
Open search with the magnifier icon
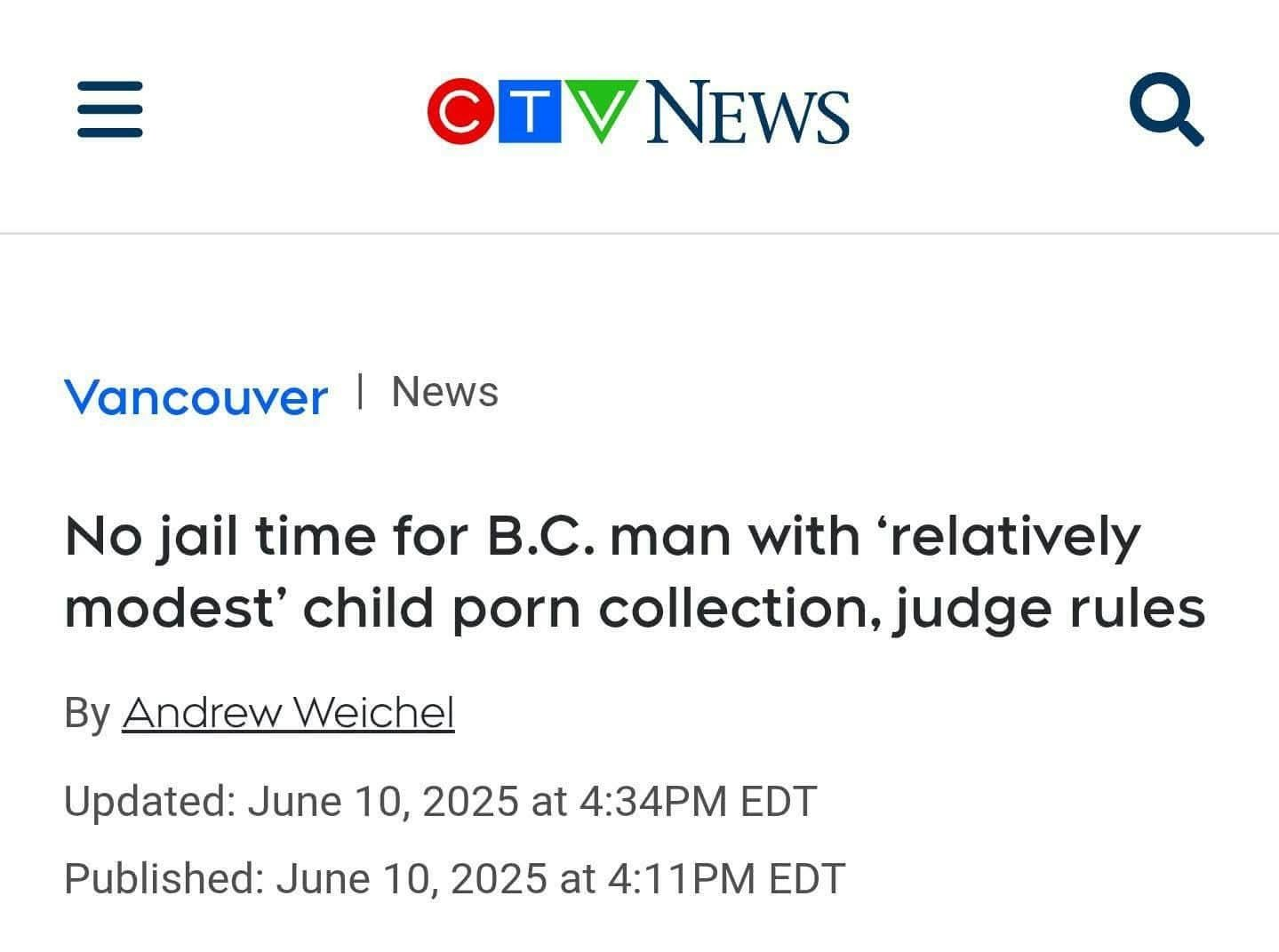tap(1166, 110)
